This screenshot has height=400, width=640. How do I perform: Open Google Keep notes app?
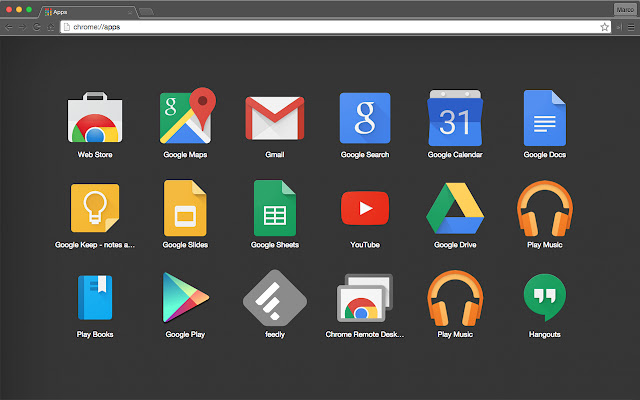pos(95,208)
